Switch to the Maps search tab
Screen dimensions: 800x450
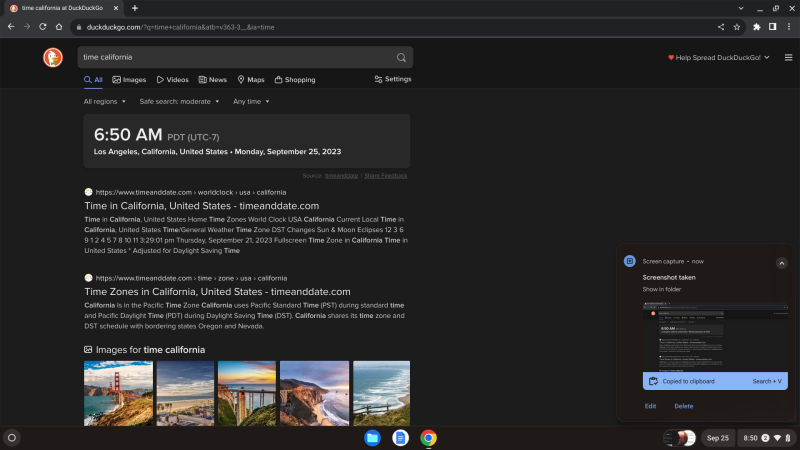[250, 79]
